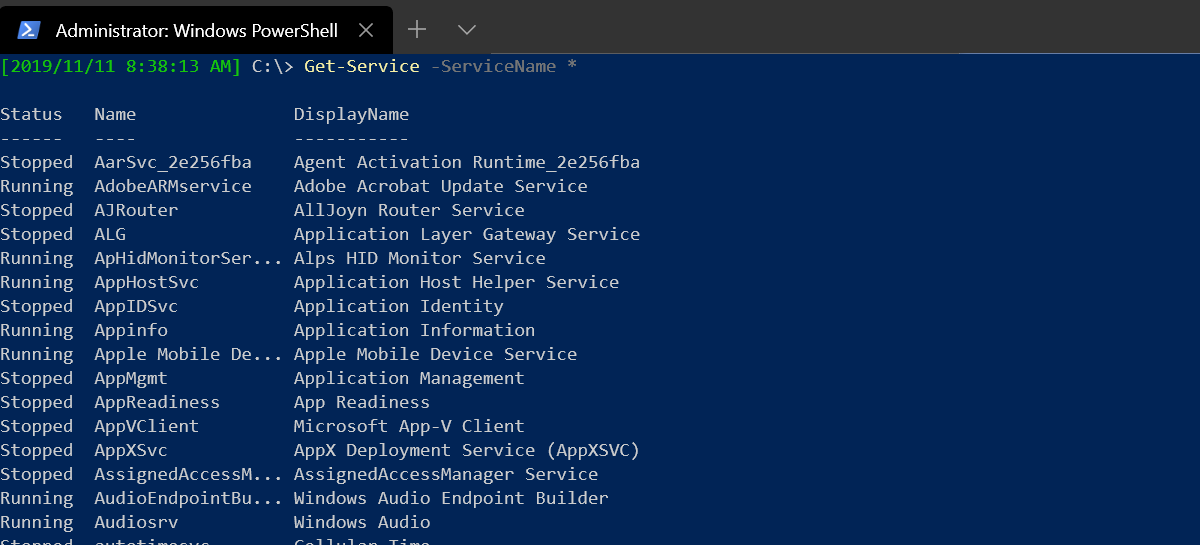Click Application Layer Gateway Service text
Image resolution: width=1200 pixels, height=545 pixels.
[x=467, y=234]
